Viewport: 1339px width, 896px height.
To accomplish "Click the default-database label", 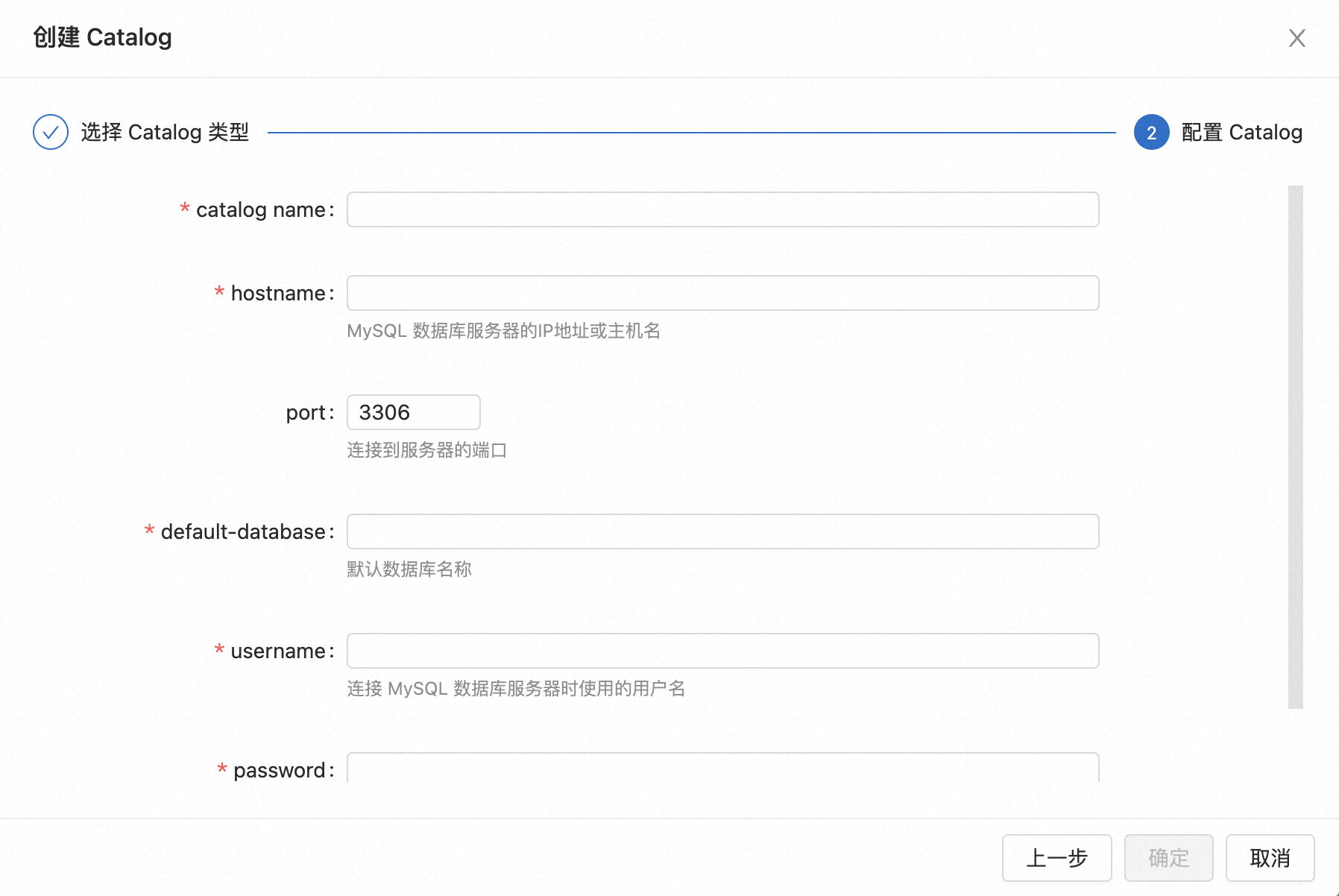I will [x=243, y=532].
